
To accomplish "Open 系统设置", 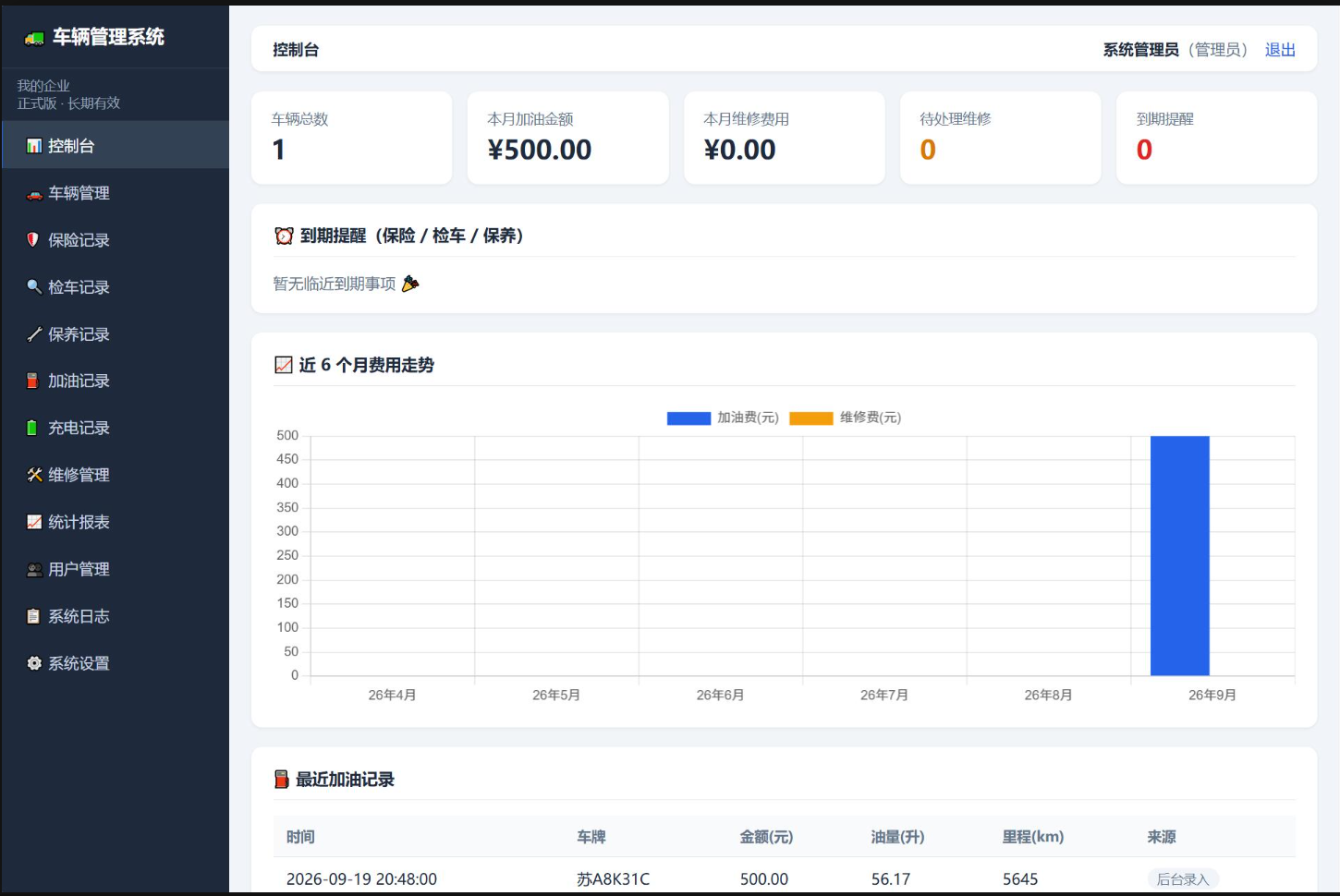I will pos(116,663).
